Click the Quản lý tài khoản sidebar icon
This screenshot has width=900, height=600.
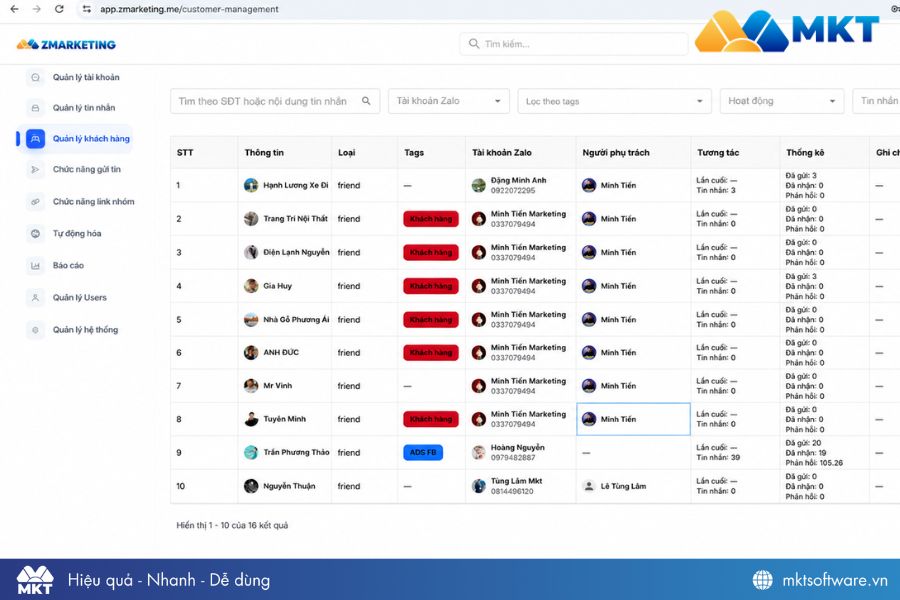coord(36,78)
